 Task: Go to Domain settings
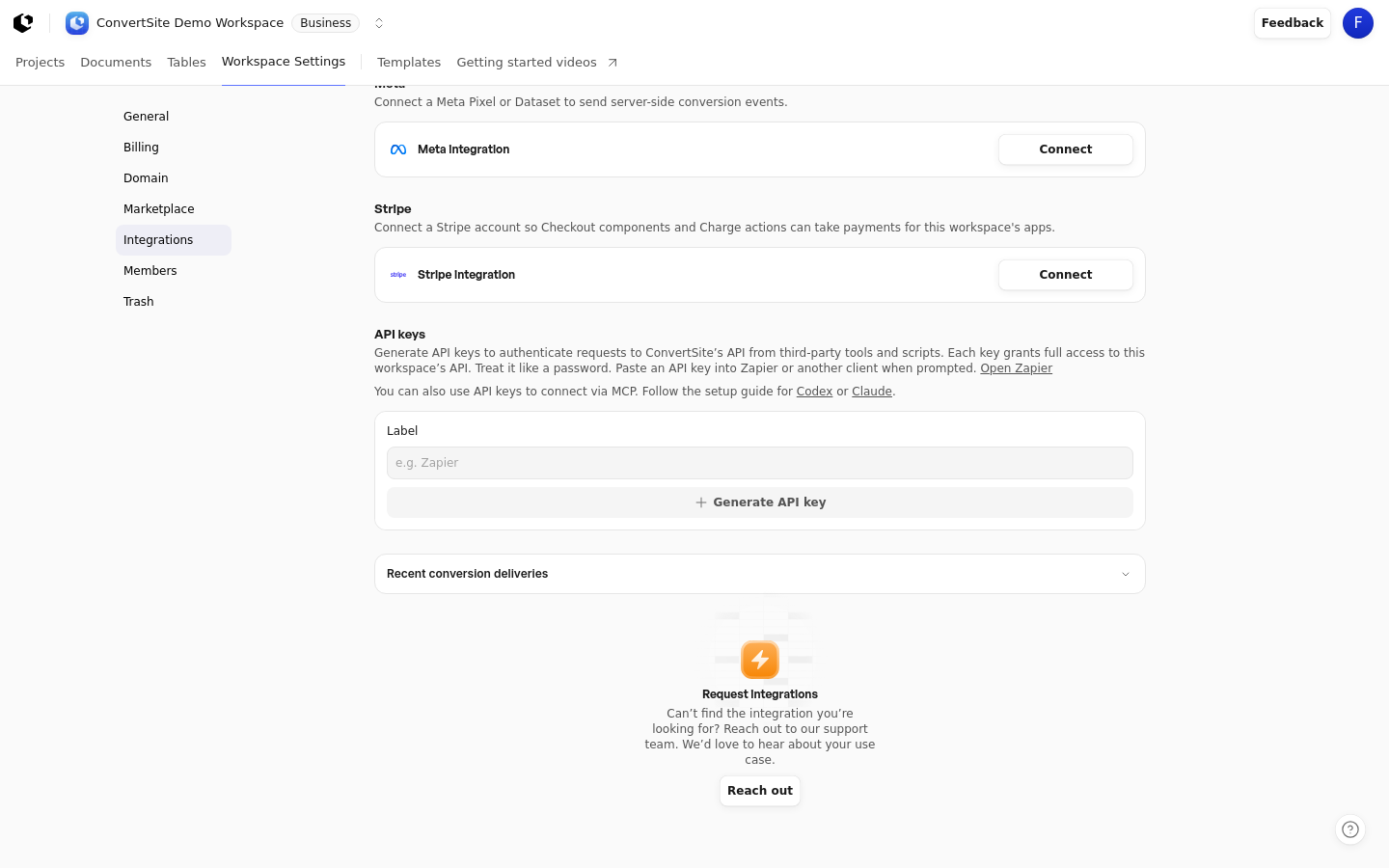coord(174,178)
